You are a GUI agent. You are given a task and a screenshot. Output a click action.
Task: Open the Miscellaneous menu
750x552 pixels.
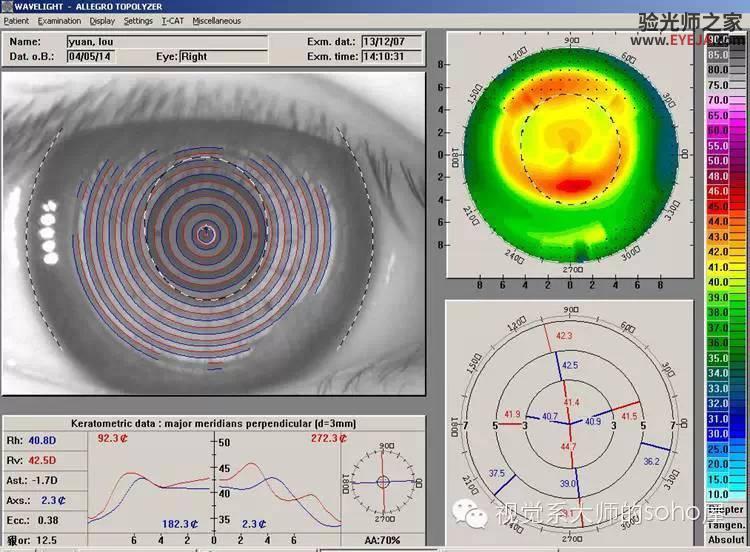point(216,21)
